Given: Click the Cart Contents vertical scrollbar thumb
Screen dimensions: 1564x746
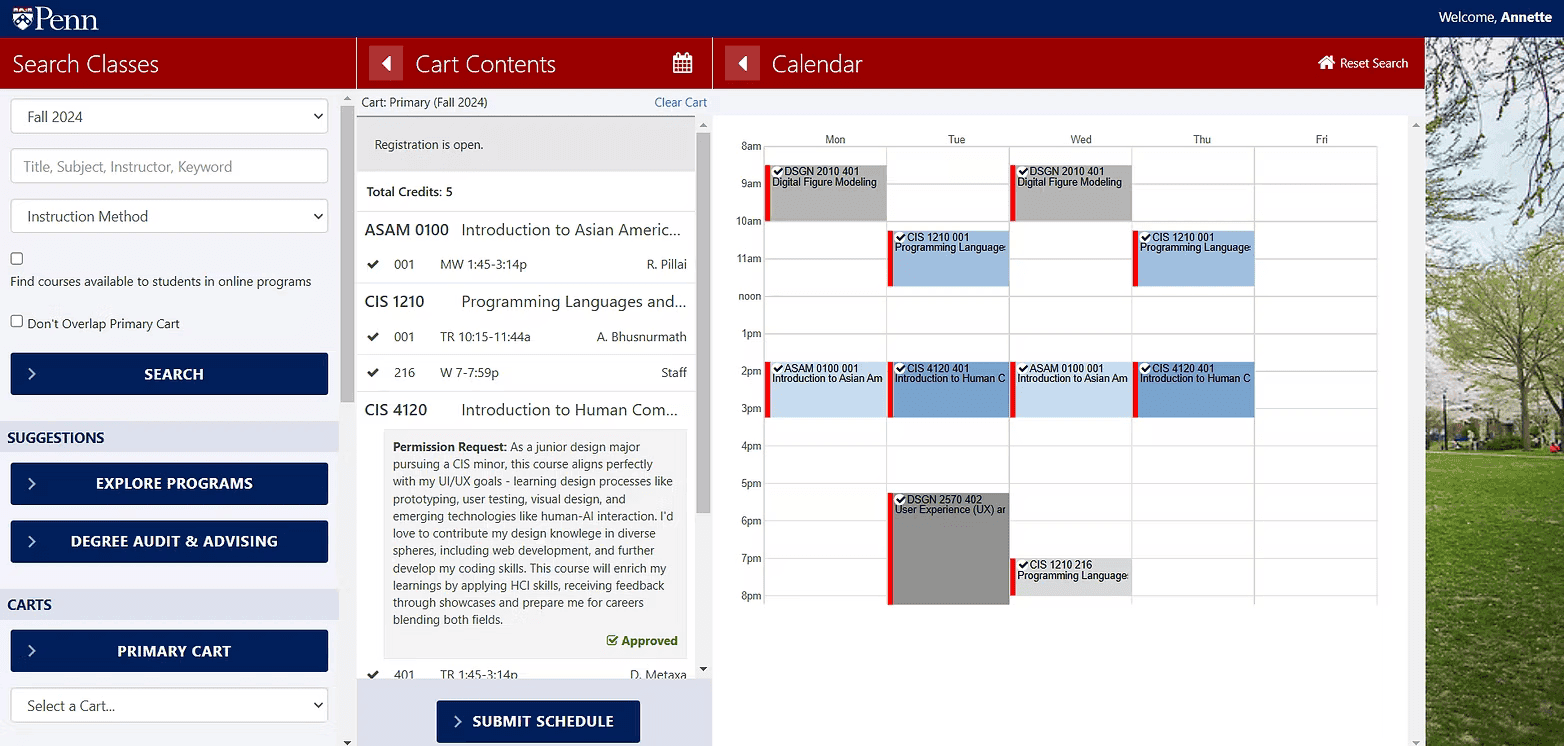Looking at the screenshot, I should tap(703, 323).
